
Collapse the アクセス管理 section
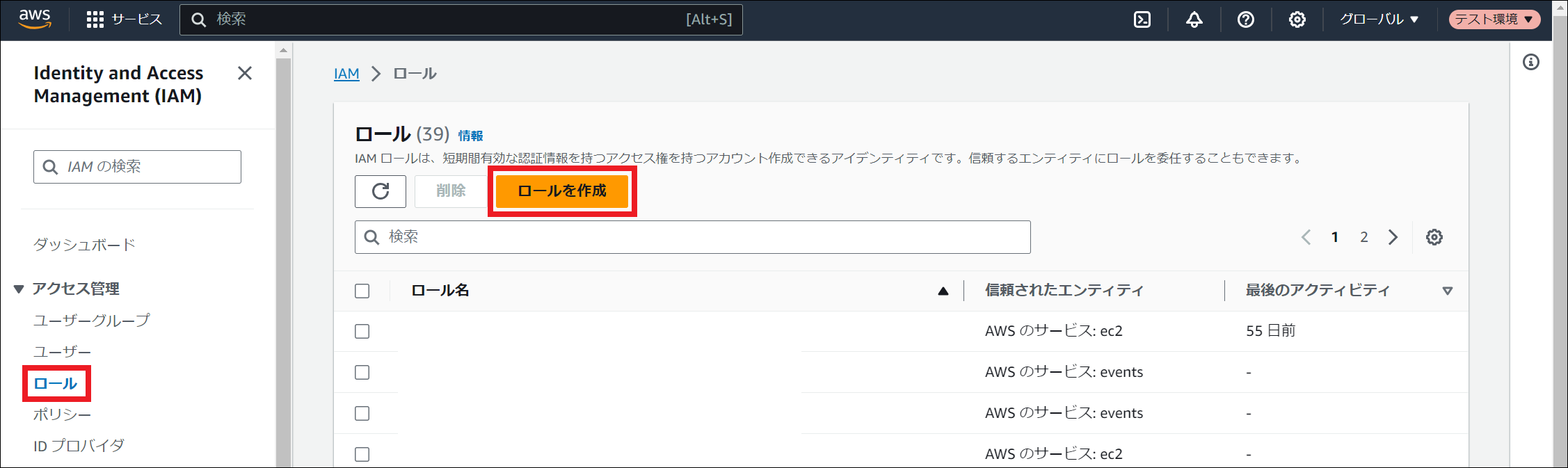coord(19,289)
